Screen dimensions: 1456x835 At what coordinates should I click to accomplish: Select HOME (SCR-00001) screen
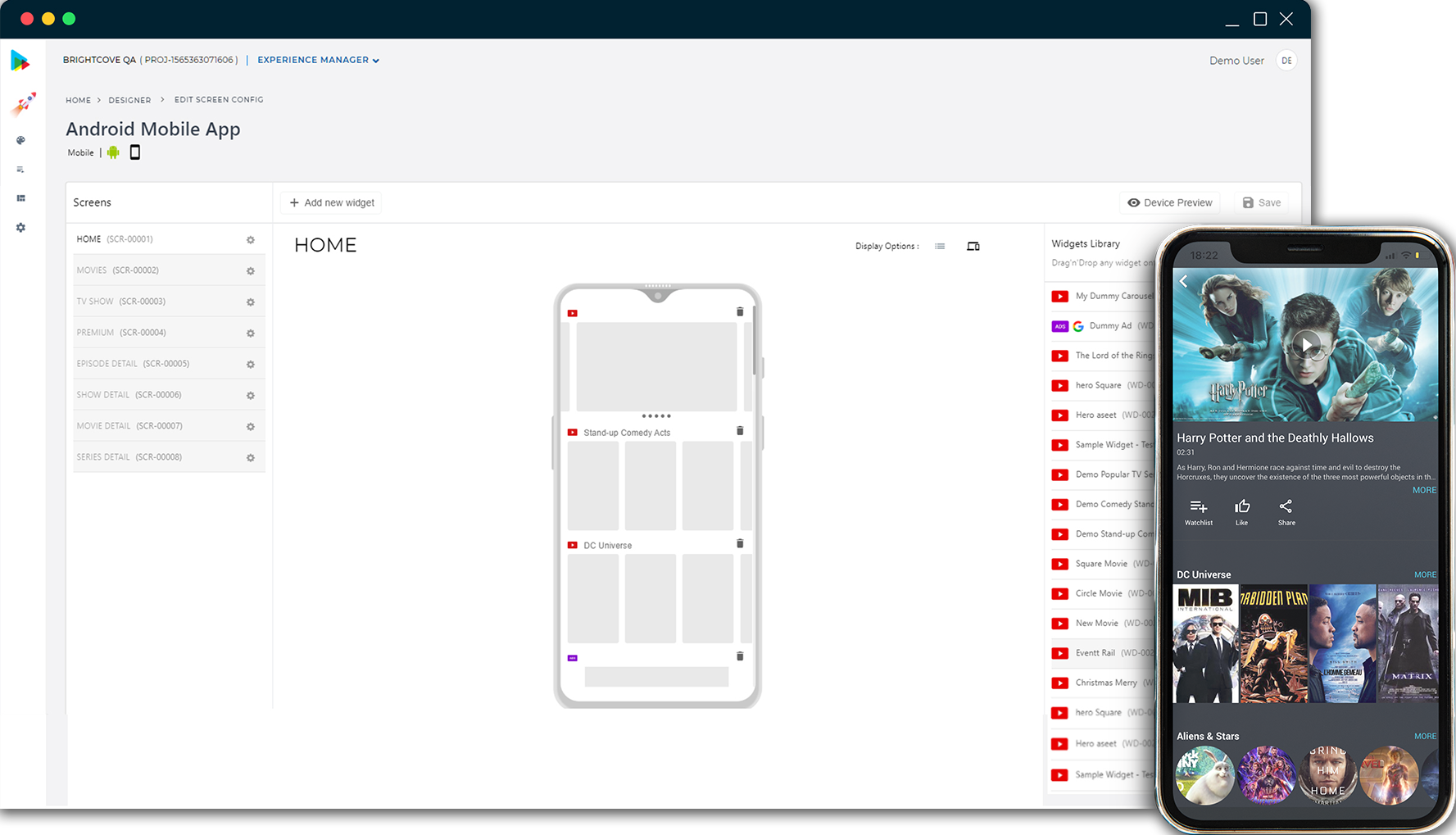pos(168,239)
